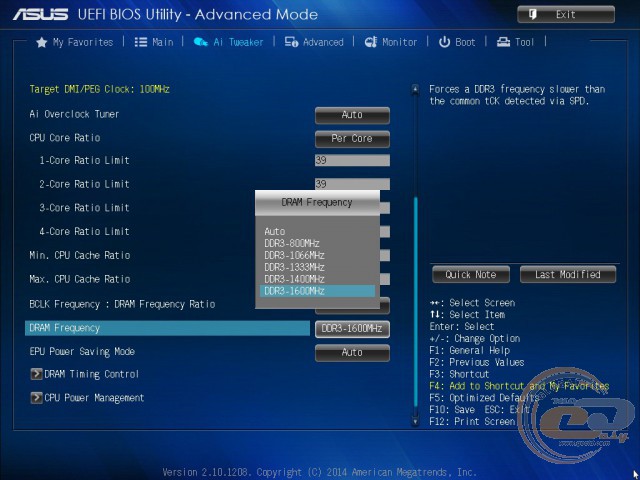This screenshot has width=640, height=480.
Task: Select Max. CPU Cache Ratio label
Action: (x=80, y=279)
